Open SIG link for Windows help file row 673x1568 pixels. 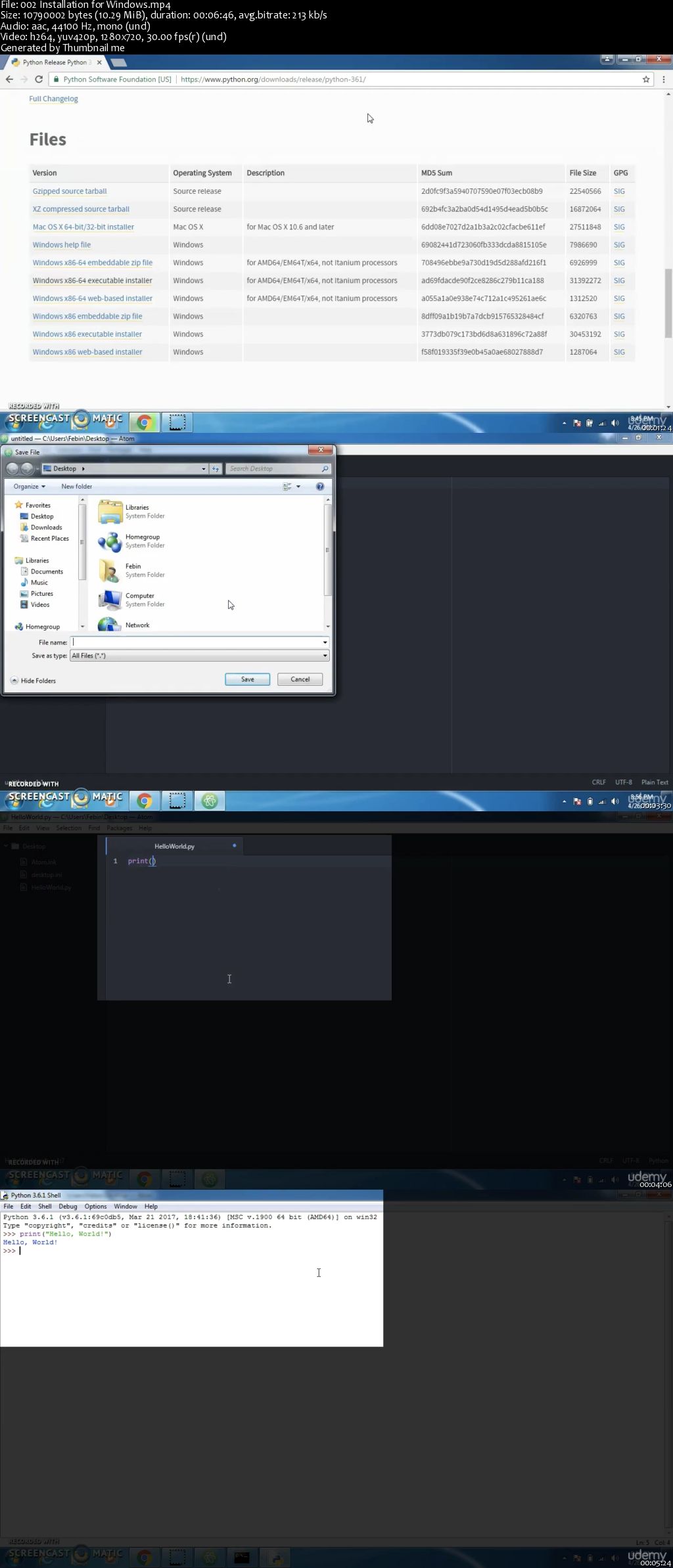point(619,245)
